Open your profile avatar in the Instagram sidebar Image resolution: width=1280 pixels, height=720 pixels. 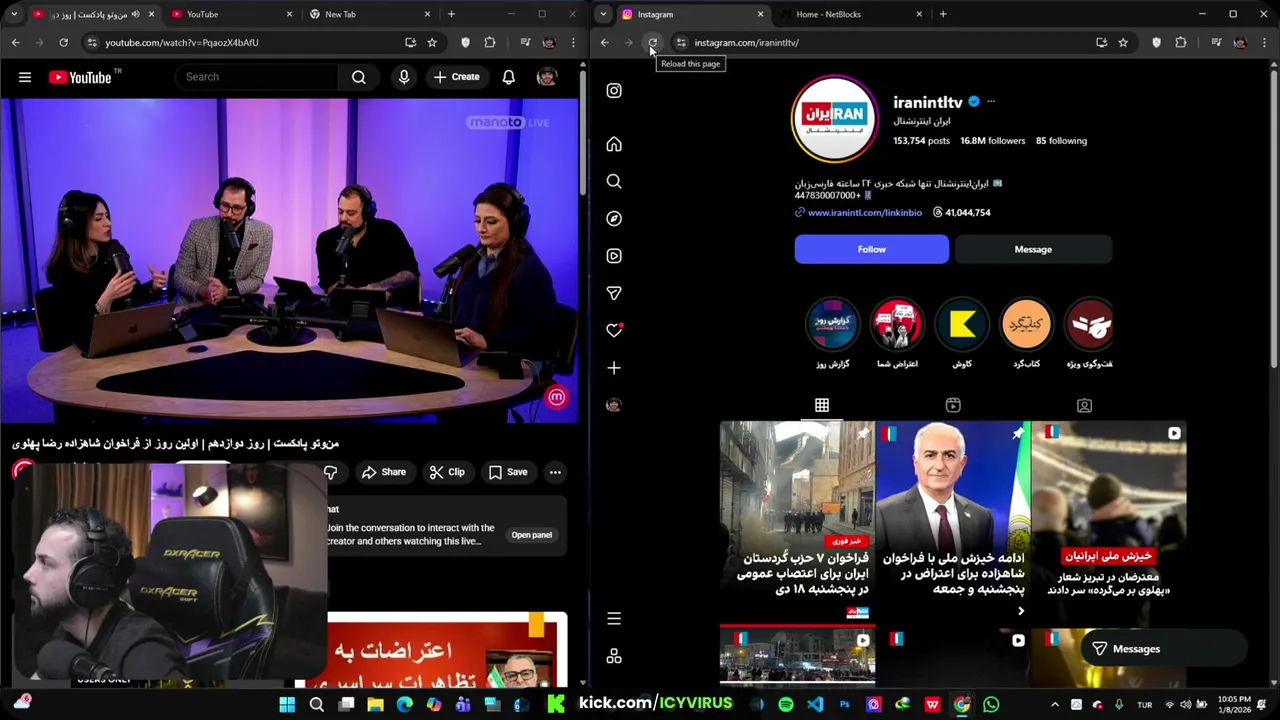pyautogui.click(x=614, y=405)
